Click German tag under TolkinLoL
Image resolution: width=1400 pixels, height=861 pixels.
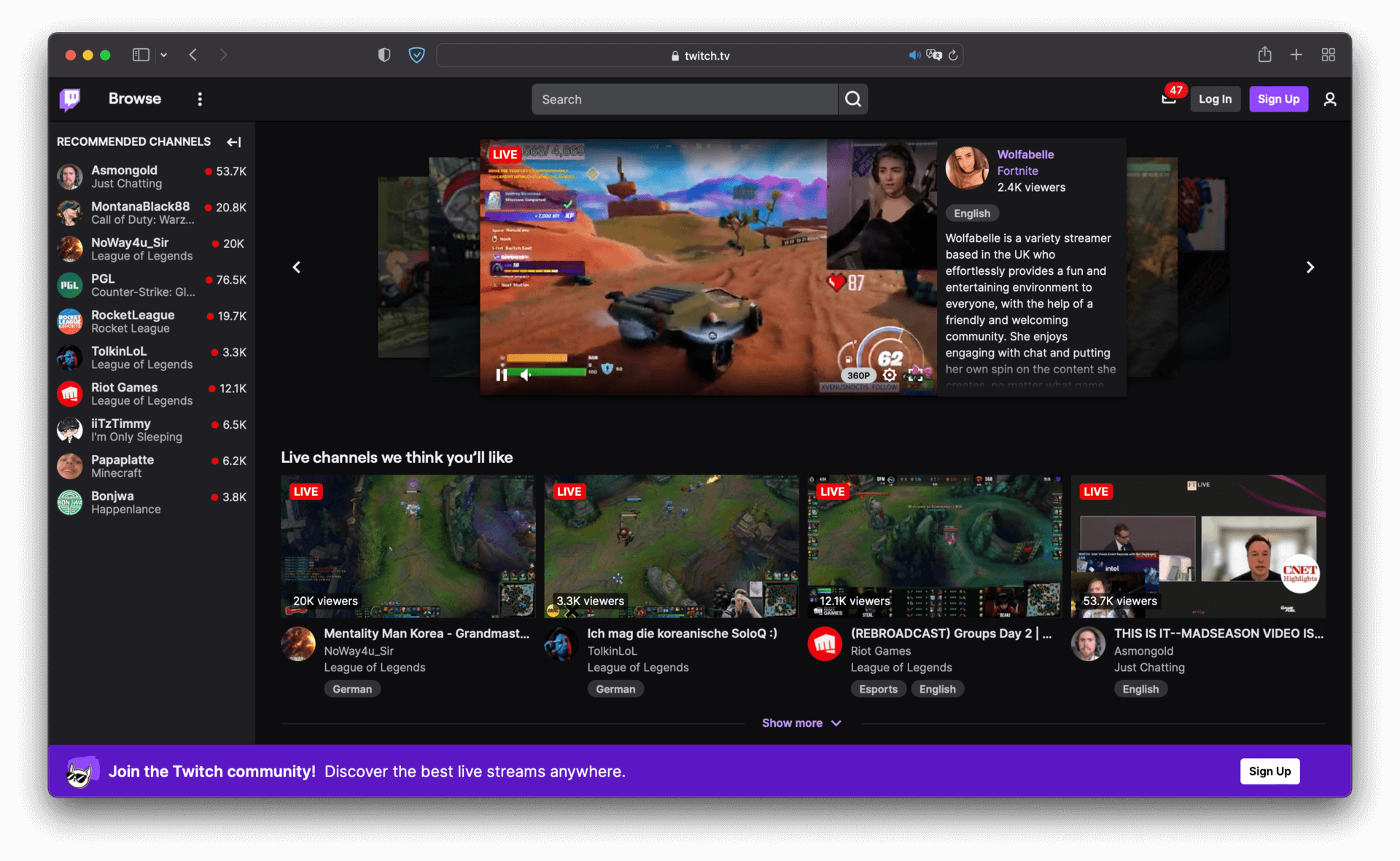pyautogui.click(x=615, y=689)
